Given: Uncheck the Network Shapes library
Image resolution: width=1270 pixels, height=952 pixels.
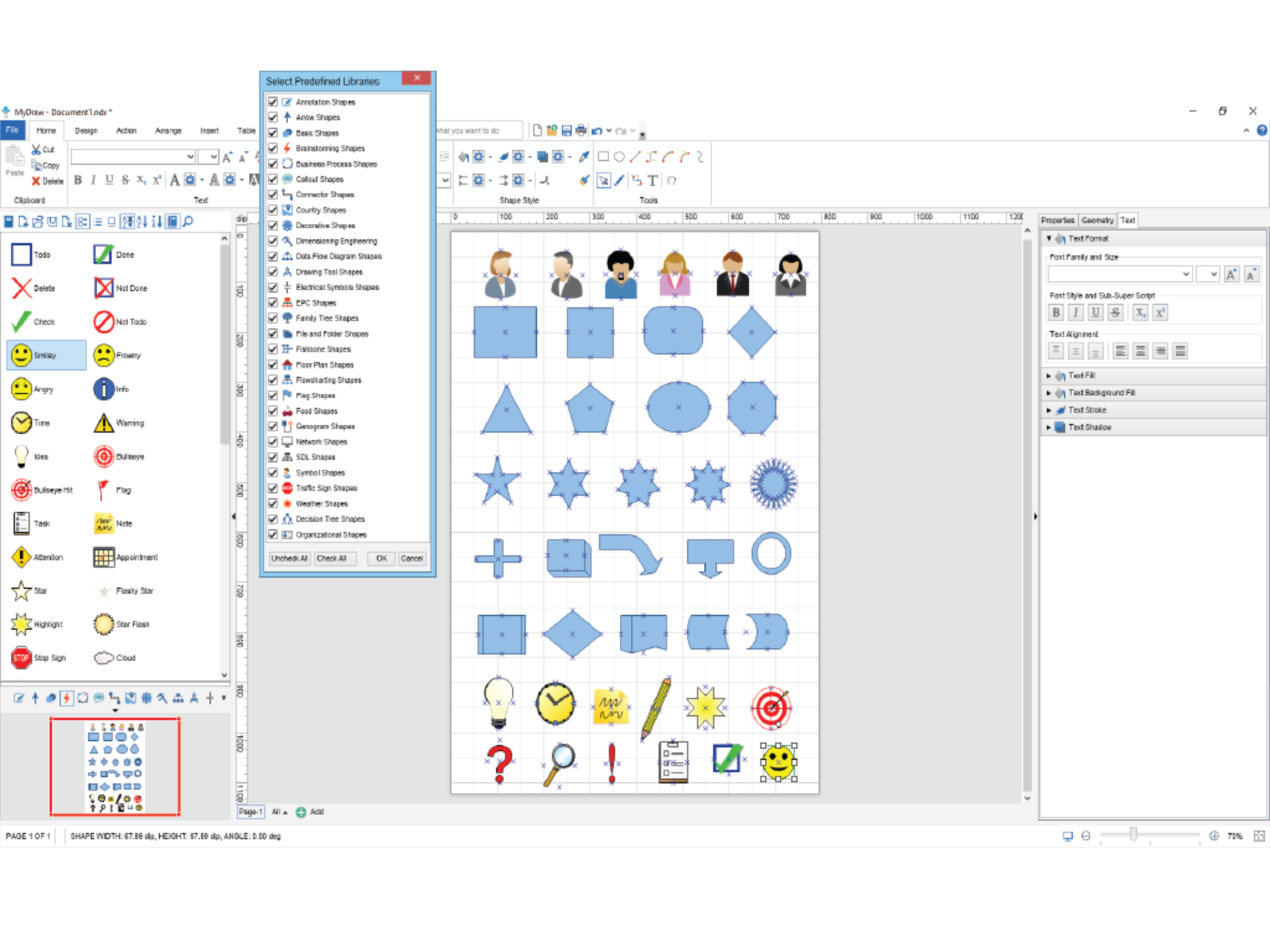Looking at the screenshot, I should point(273,442).
